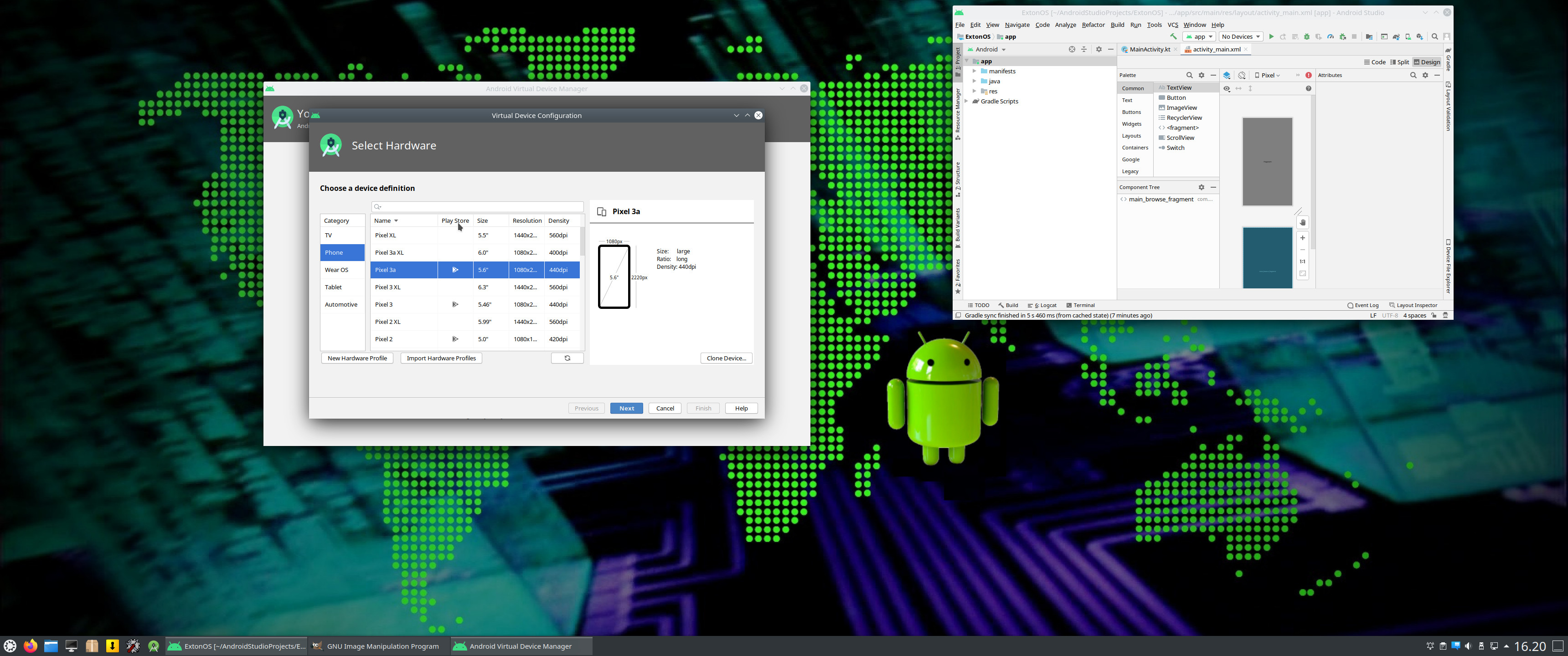The width and height of the screenshot is (1568, 656).
Task: Collapse the app module tree node
Action: pos(967,61)
